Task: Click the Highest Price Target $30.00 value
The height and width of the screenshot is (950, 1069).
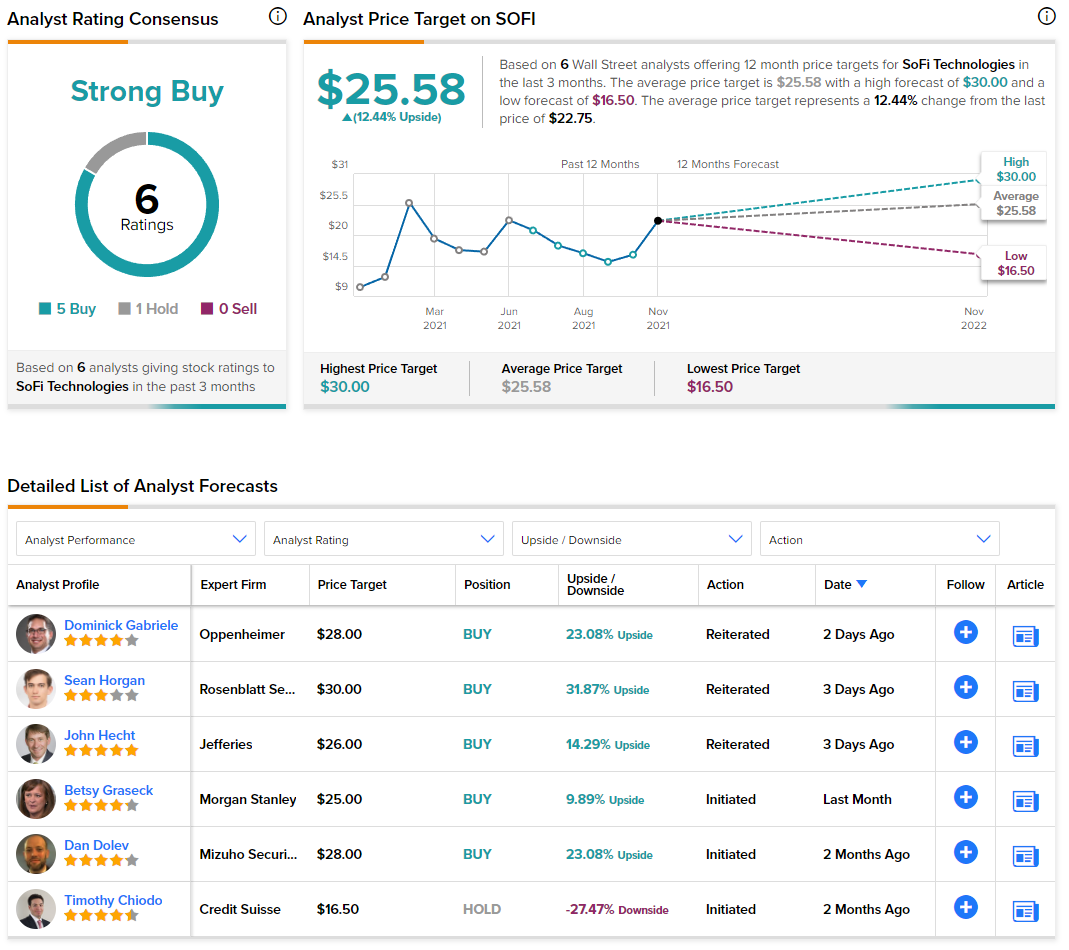Action: [345, 387]
